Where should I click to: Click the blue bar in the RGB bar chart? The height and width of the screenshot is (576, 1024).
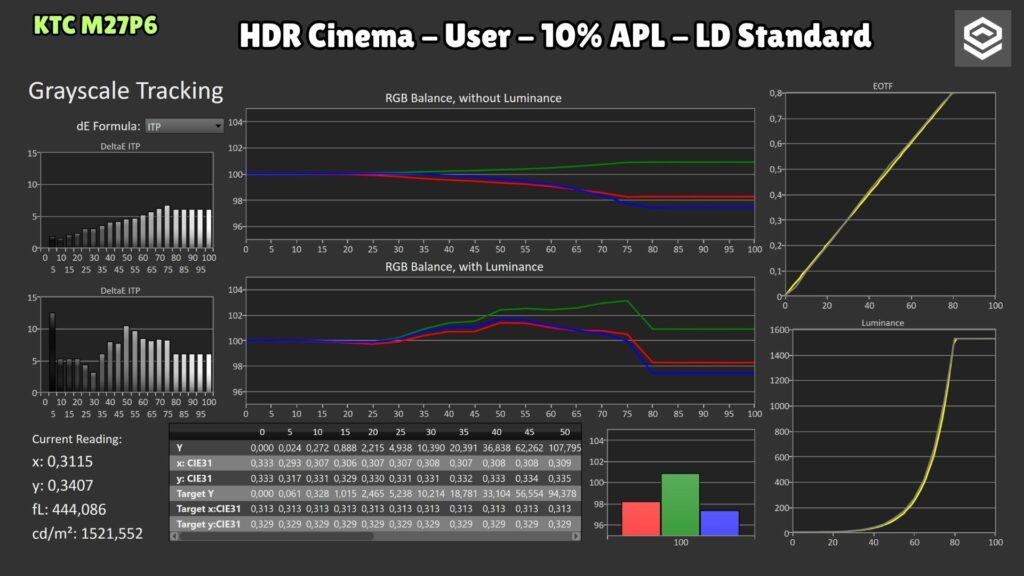[720, 523]
